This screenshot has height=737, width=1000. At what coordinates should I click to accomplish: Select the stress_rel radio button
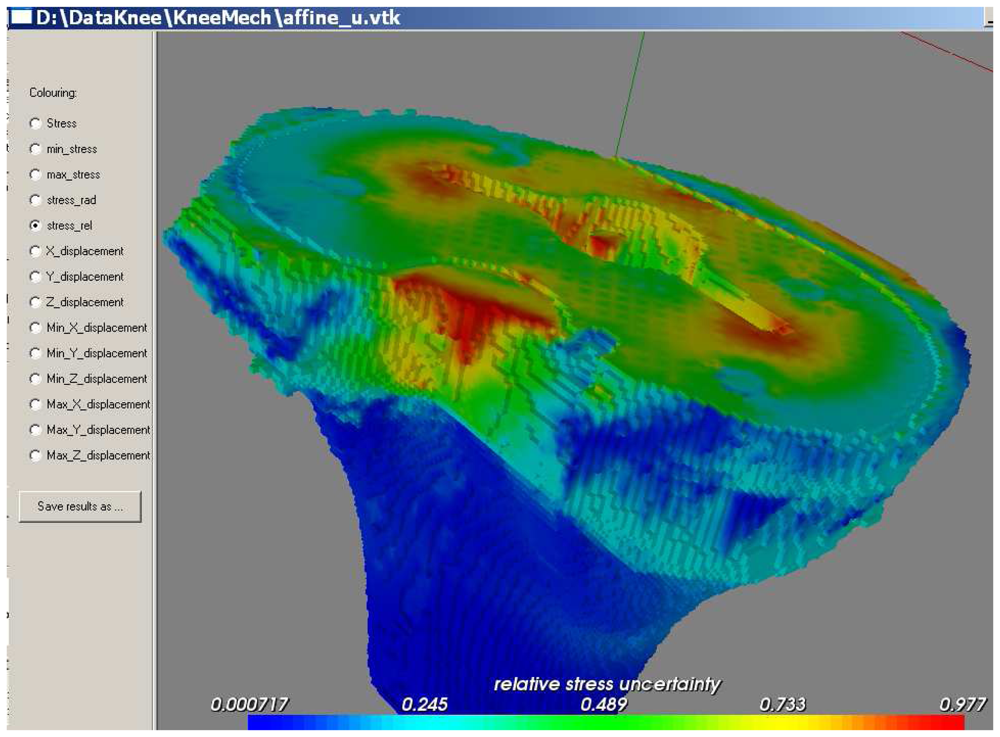click(x=37, y=226)
